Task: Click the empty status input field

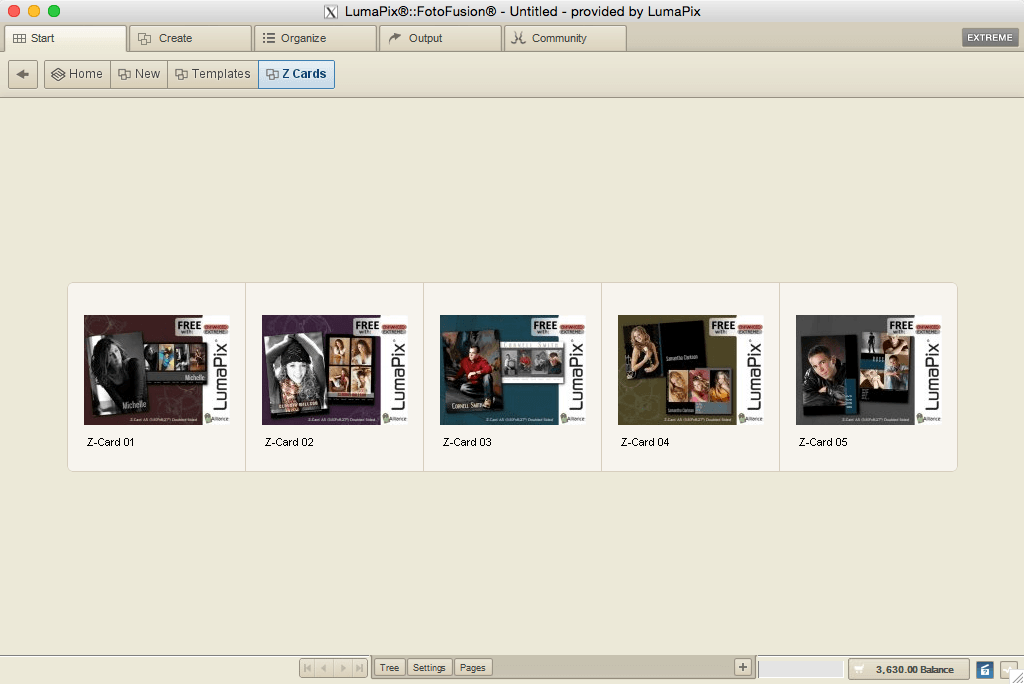Action: pyautogui.click(x=801, y=669)
